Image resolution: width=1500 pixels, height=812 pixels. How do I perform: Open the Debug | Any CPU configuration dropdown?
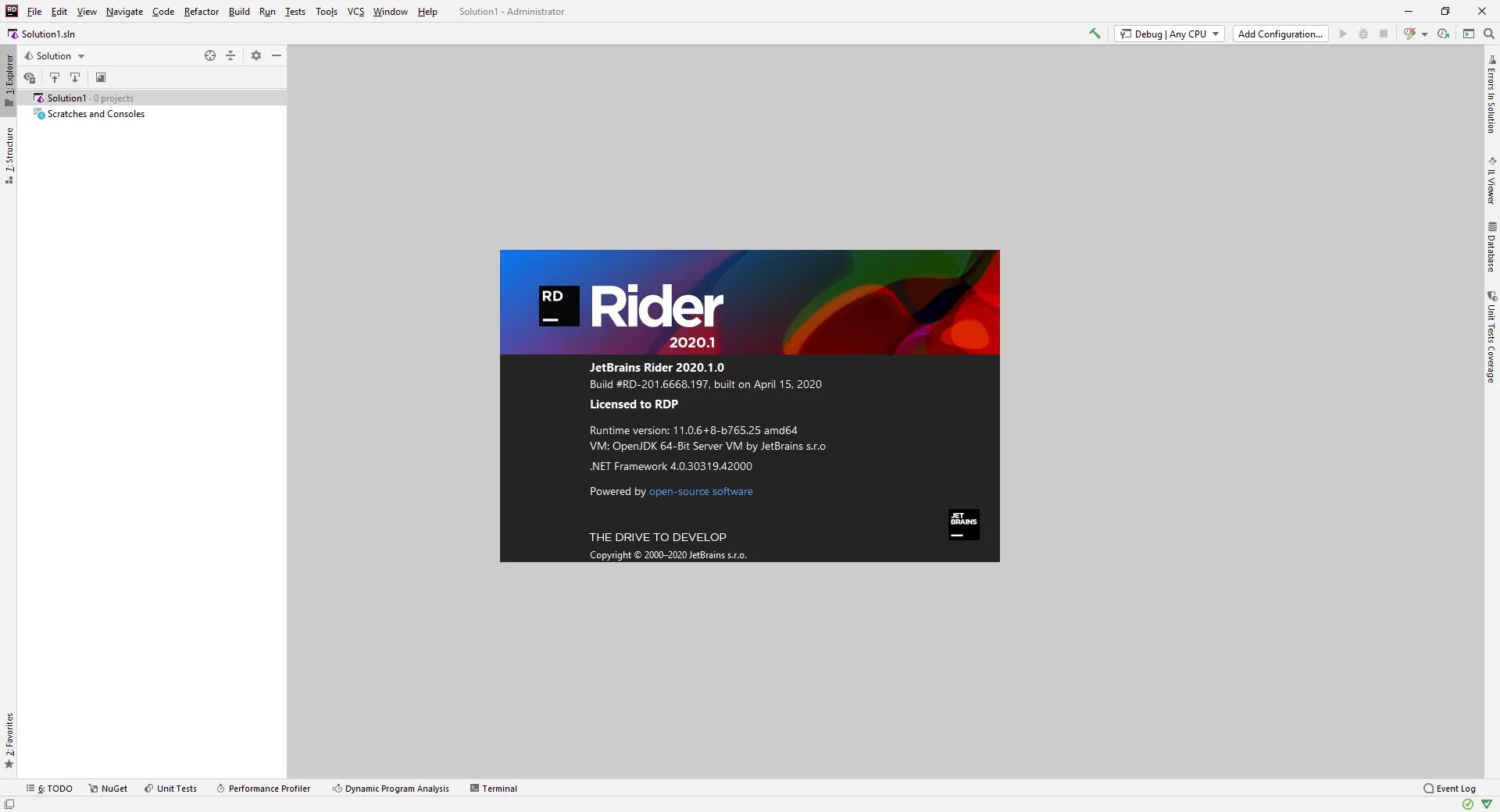point(1170,34)
